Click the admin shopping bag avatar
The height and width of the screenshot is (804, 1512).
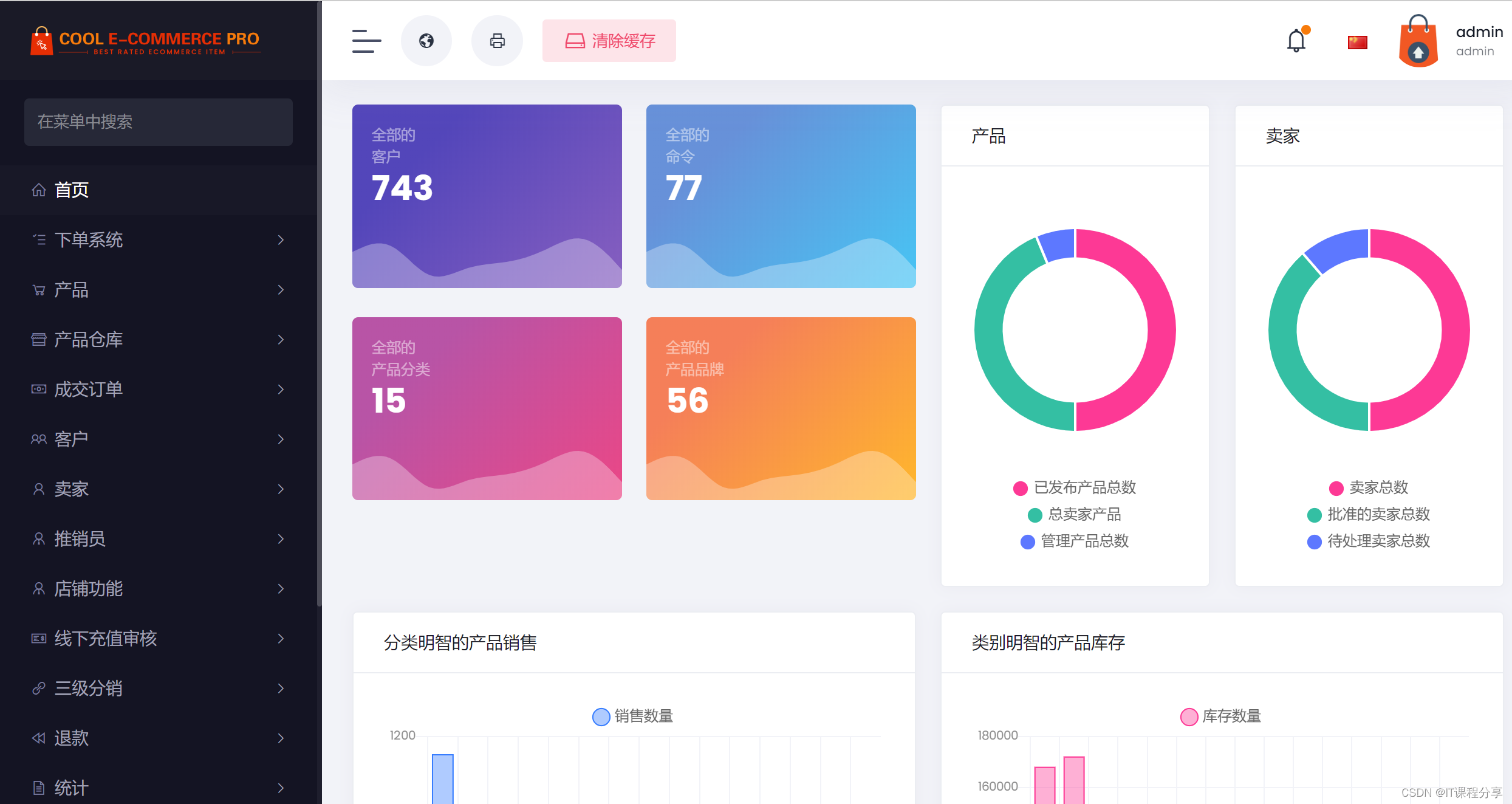click(1418, 42)
